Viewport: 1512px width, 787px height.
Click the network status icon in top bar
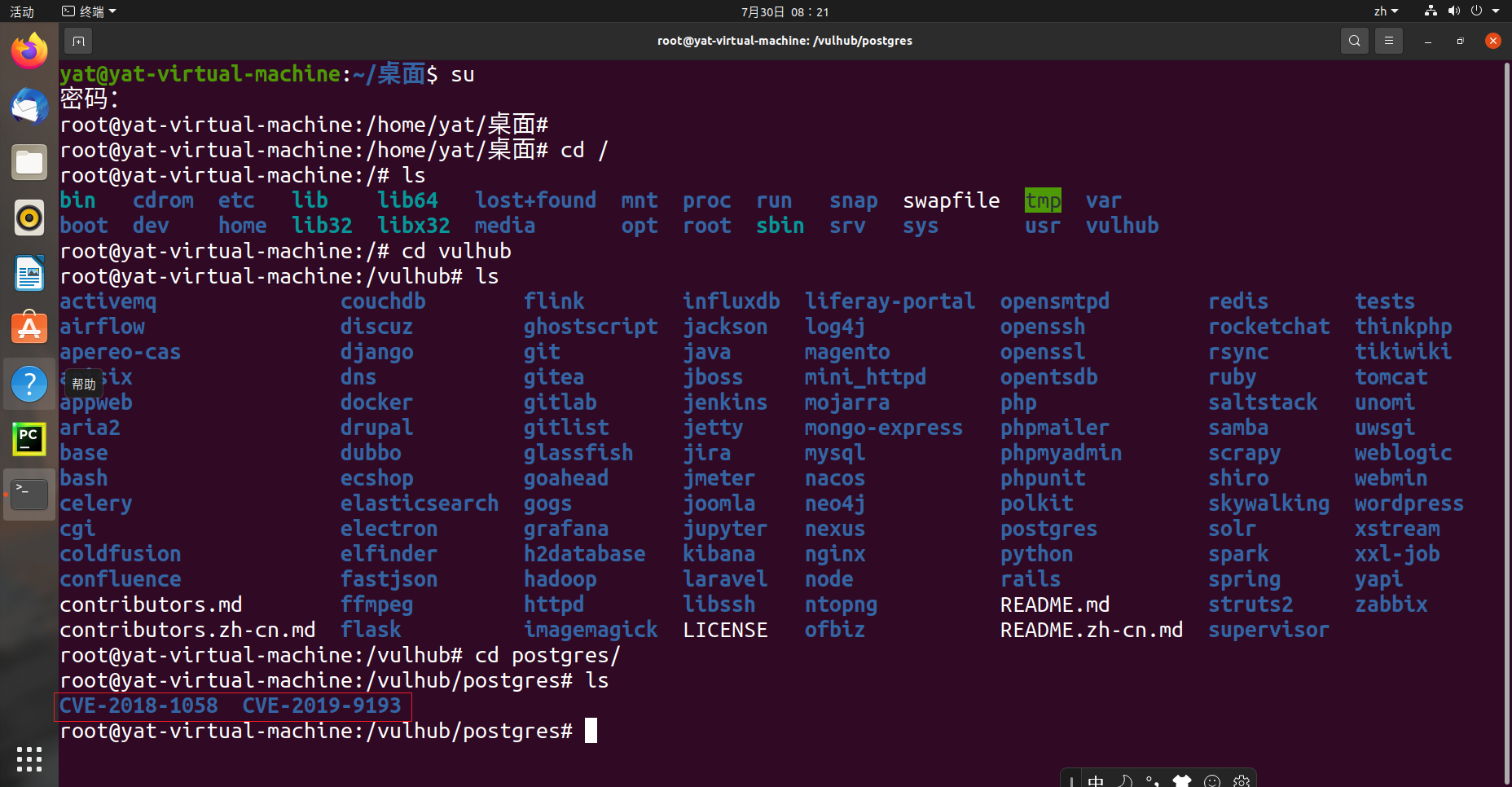click(1431, 11)
